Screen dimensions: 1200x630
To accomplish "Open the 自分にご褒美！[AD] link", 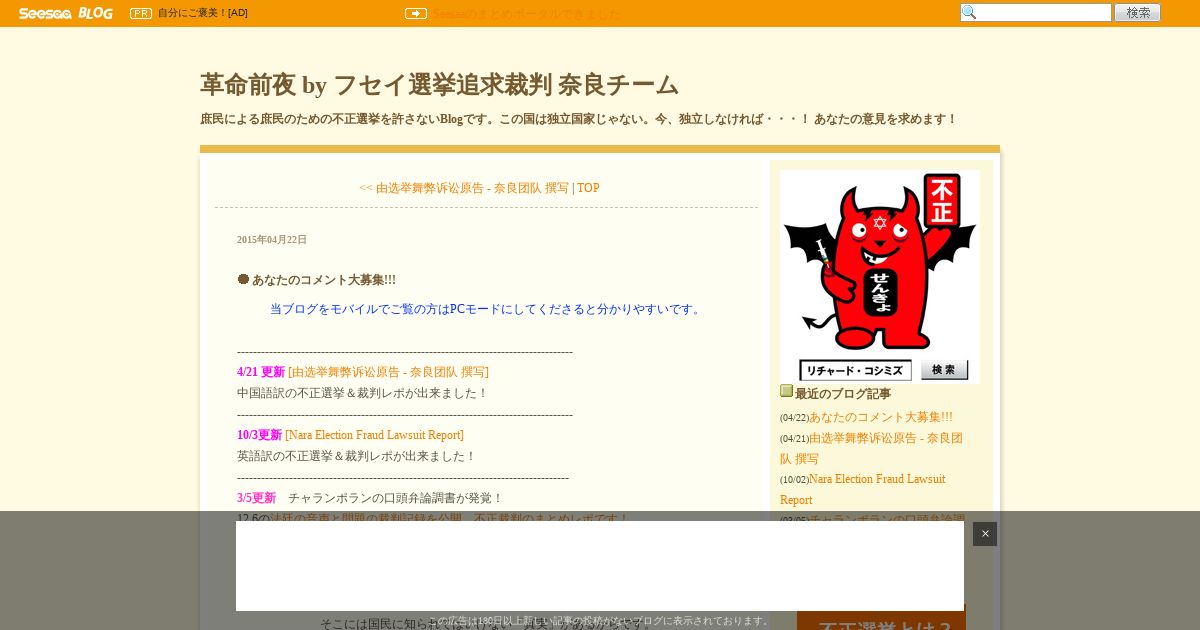I will 203,13.
